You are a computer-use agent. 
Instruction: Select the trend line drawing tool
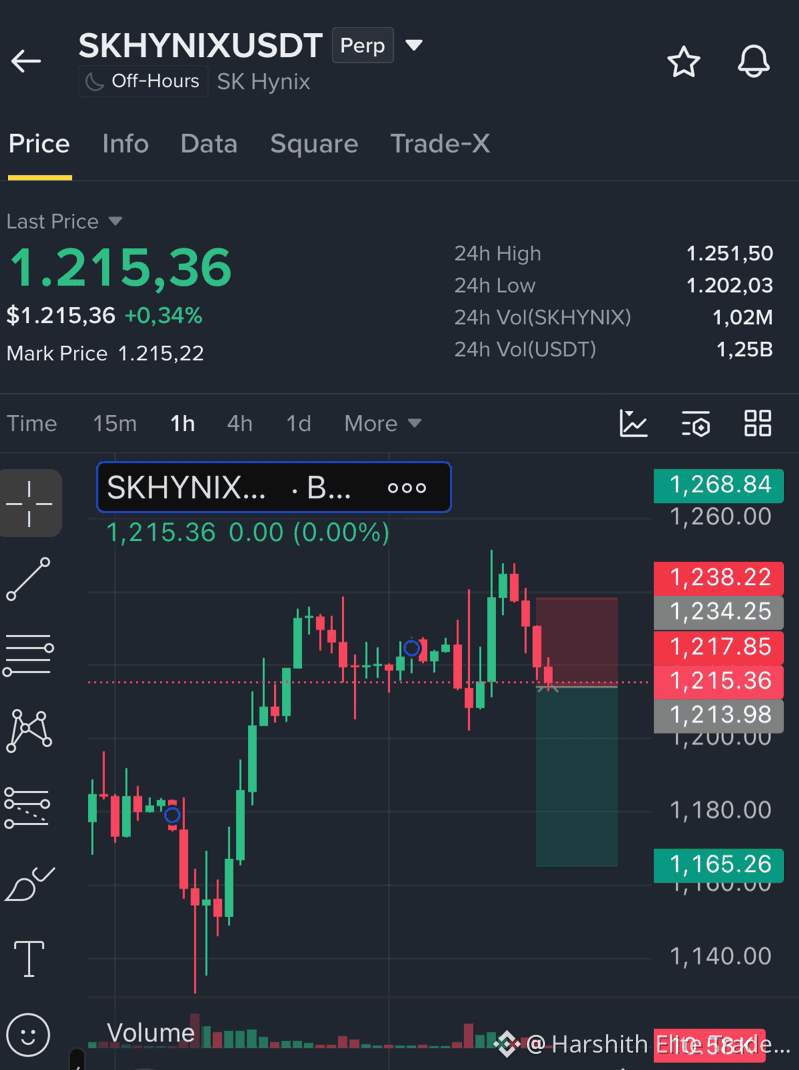(28, 579)
